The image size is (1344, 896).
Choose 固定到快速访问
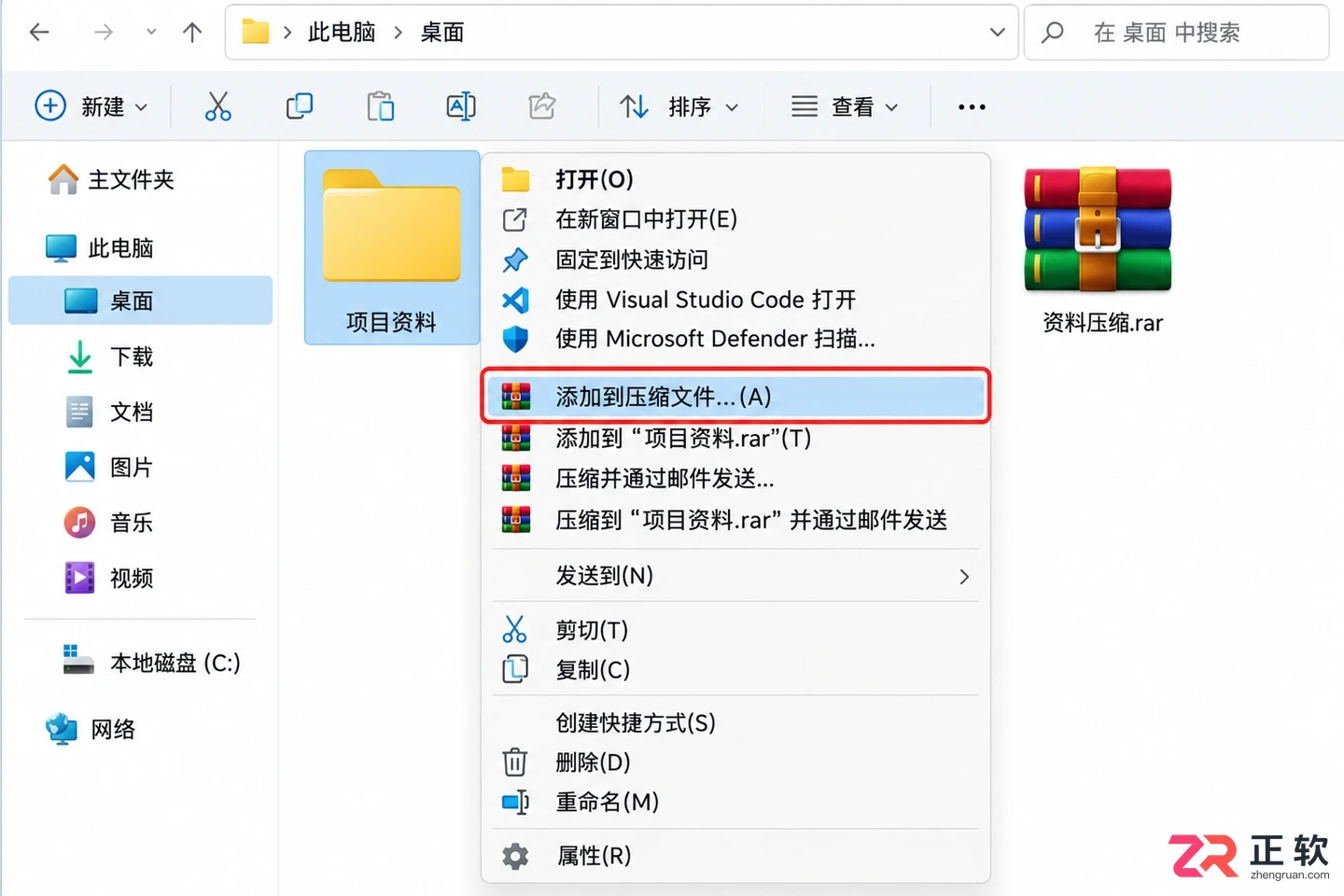[735, 259]
